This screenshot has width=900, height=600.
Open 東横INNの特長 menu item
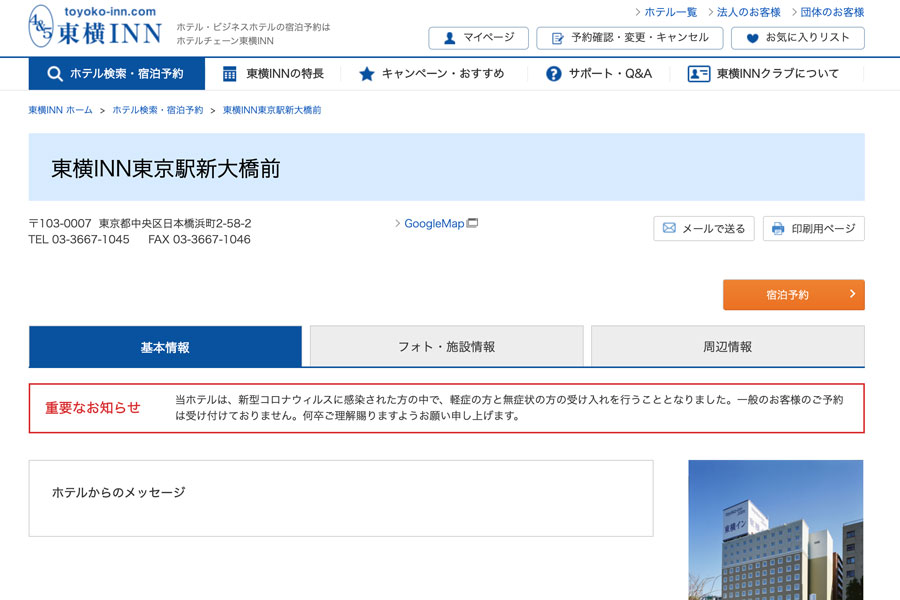point(273,73)
